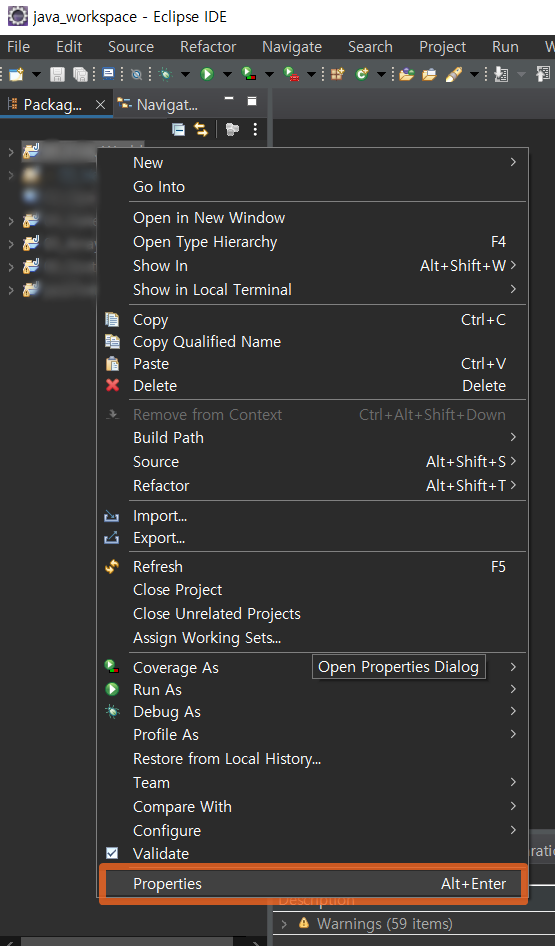Click the Search pencil toolbar icon
The width and height of the screenshot is (555, 946).
[x=454, y=74]
